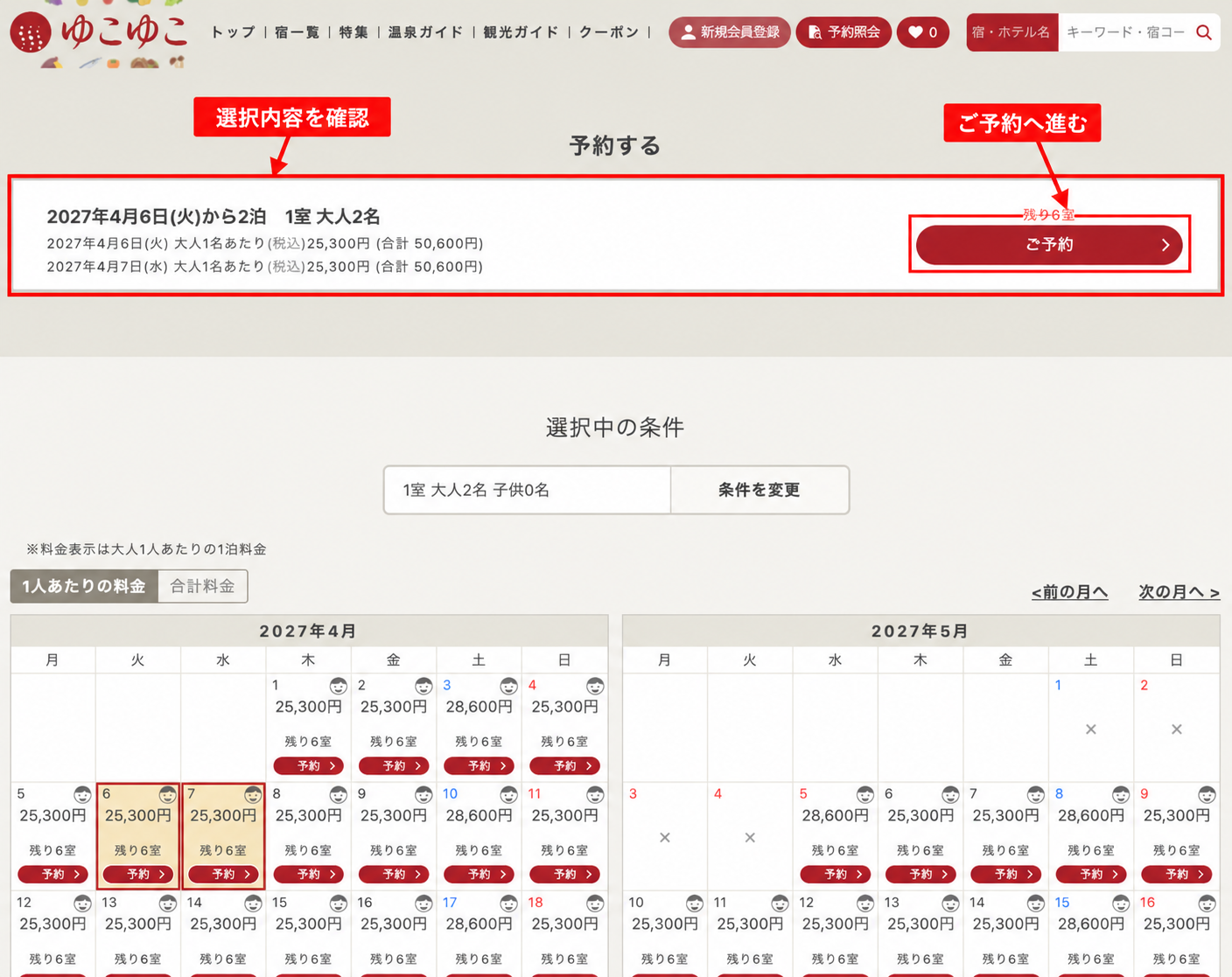Click the 1室 大人2名 子供0名 condition field
The image size is (1232, 977).
click(528, 490)
